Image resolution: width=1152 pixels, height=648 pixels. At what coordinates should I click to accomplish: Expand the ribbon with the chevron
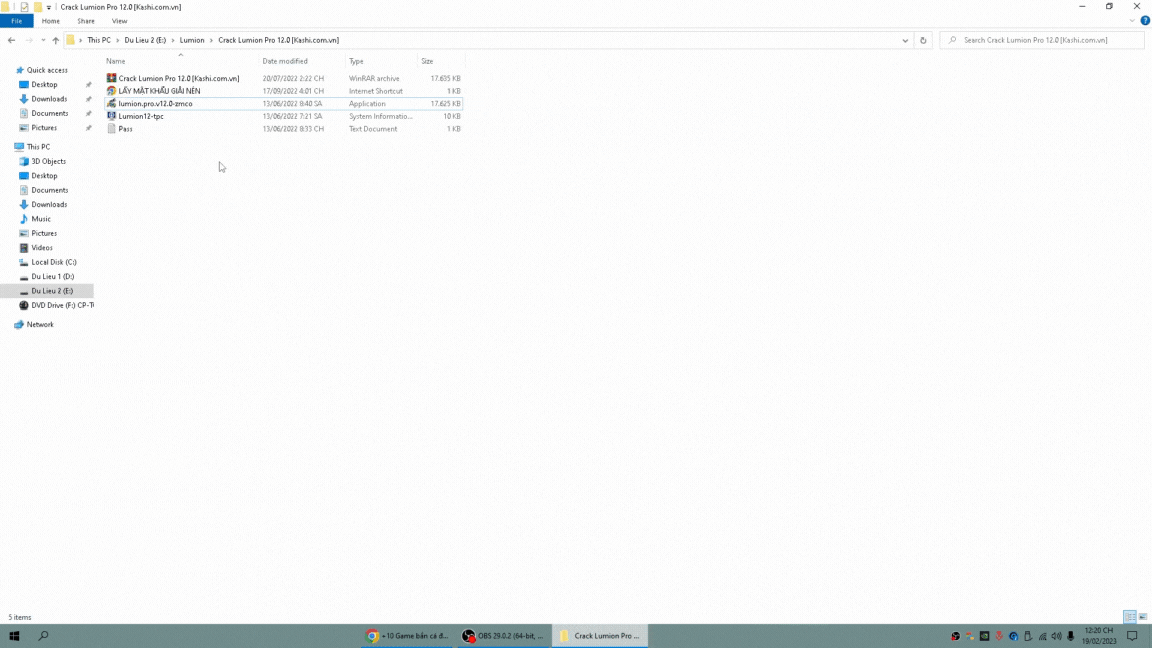click(x=1132, y=21)
